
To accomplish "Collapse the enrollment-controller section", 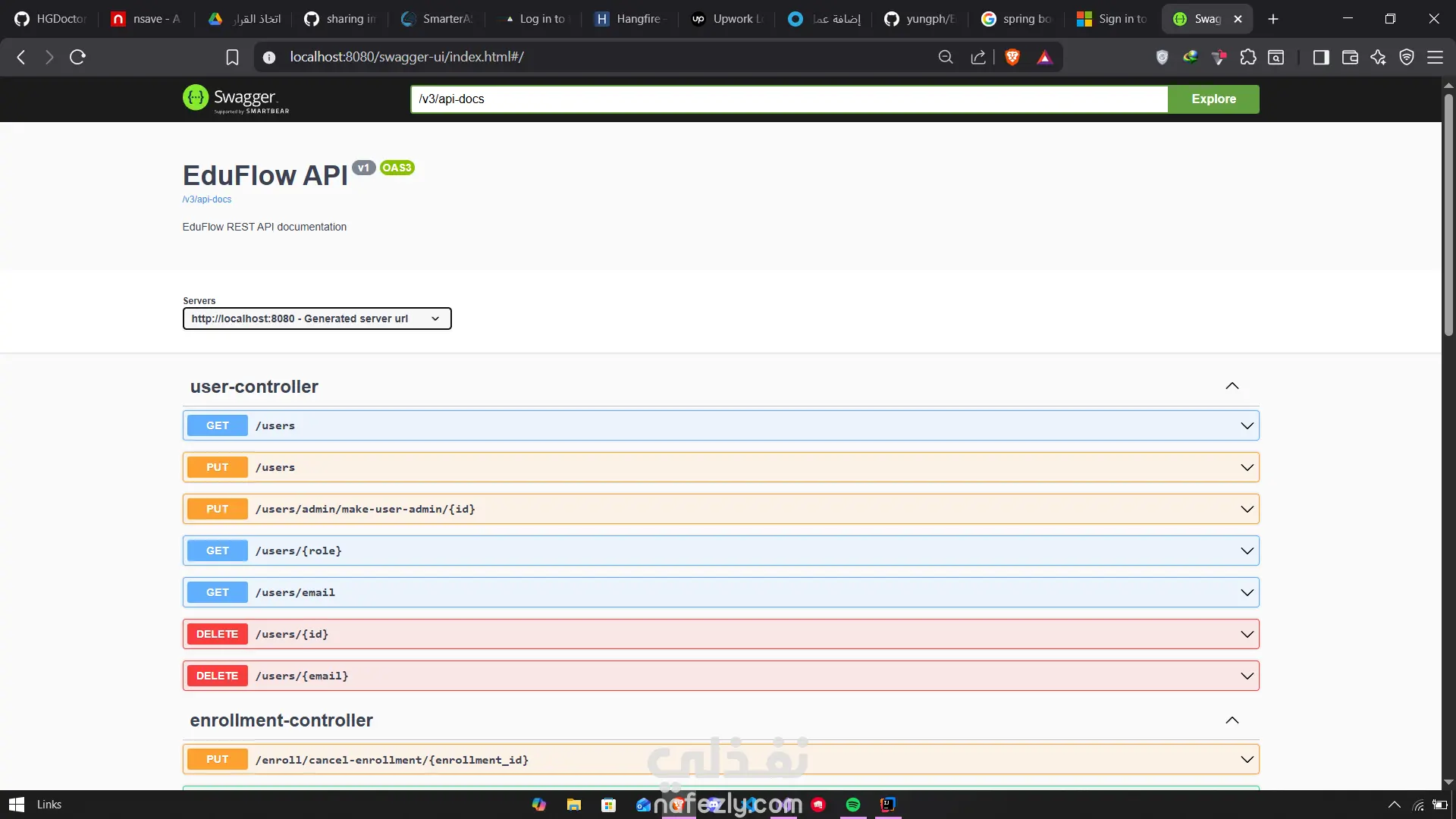I will (1232, 720).
